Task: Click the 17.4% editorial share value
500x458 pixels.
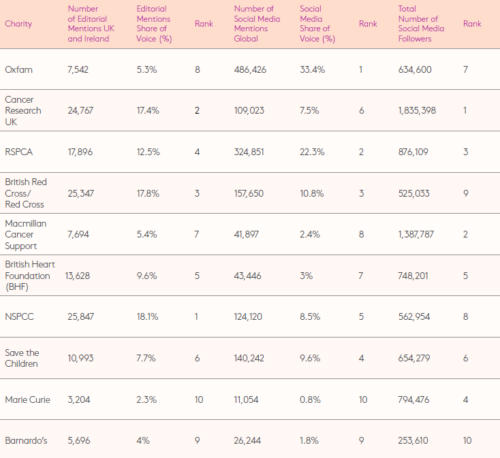Action: tap(148, 111)
